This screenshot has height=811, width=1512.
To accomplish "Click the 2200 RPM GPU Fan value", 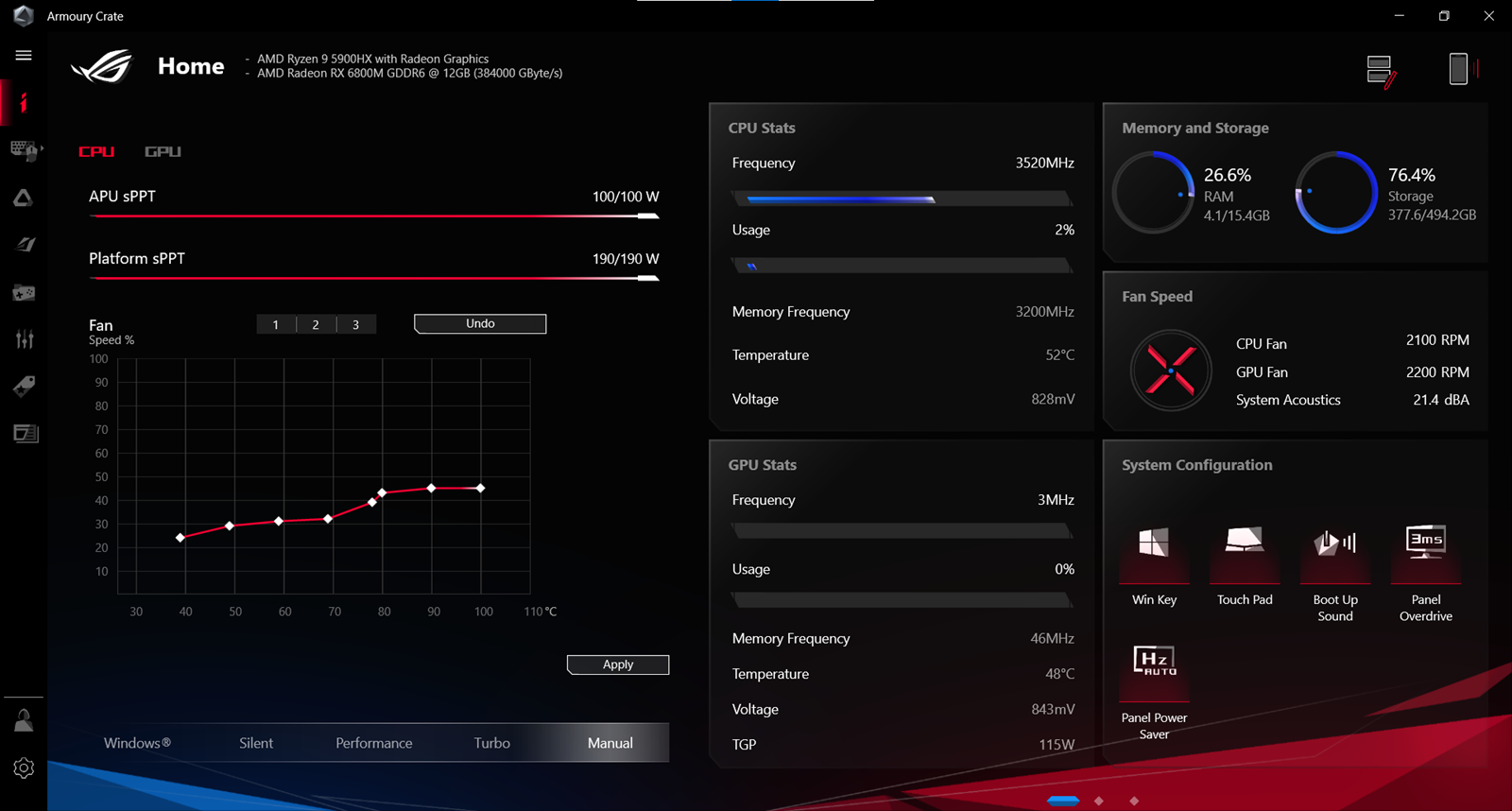I will (1437, 372).
